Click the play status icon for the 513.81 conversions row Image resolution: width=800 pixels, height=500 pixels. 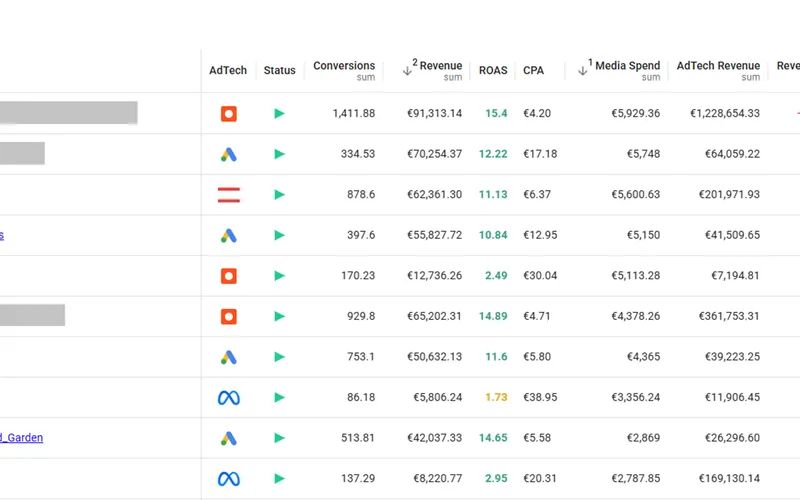click(x=279, y=438)
